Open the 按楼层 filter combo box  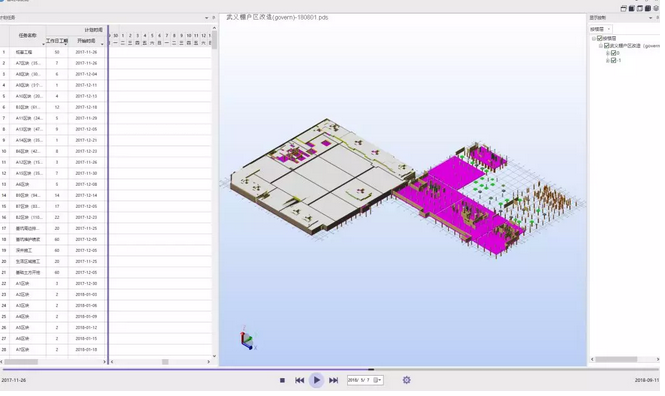(x=600, y=29)
